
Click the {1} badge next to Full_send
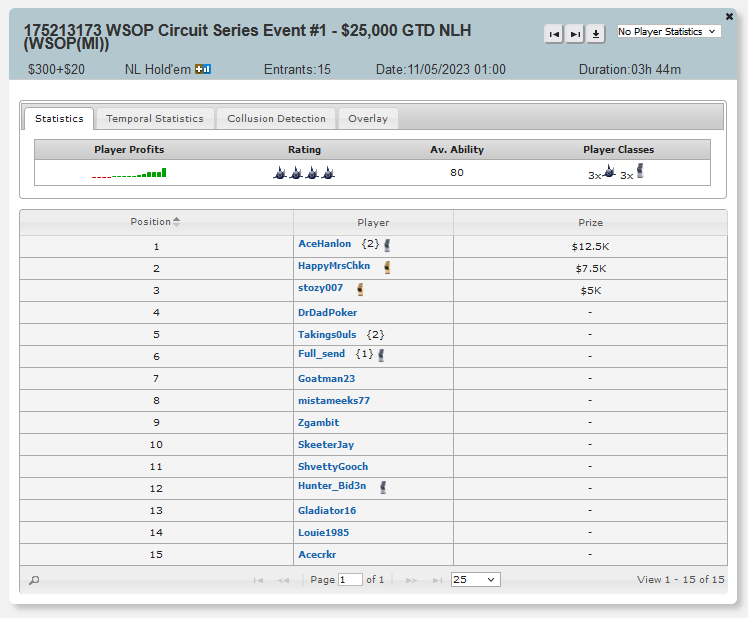(364, 354)
